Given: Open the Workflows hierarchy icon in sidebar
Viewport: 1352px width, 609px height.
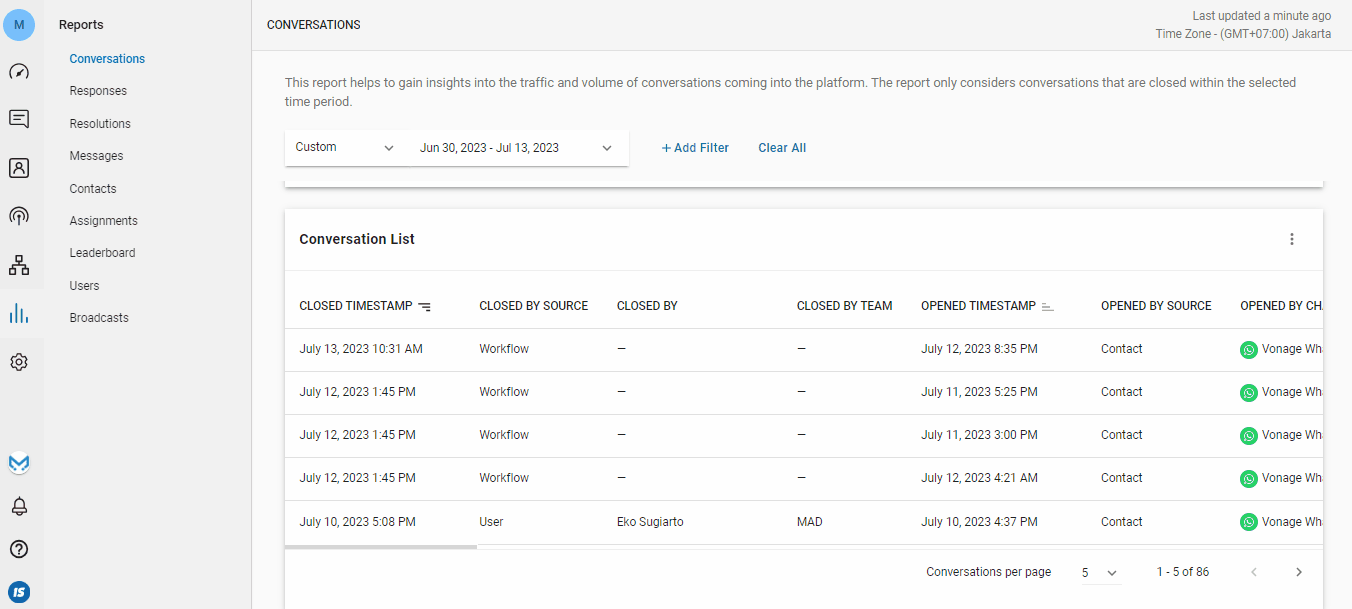Looking at the screenshot, I should click(19, 265).
